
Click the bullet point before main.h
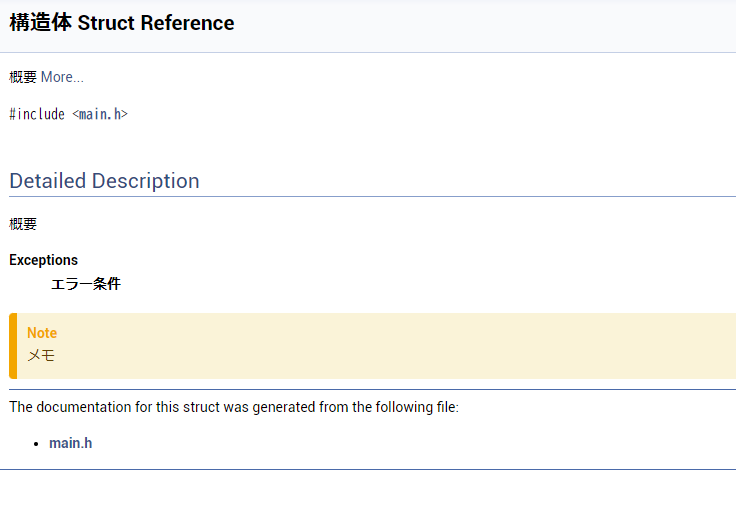point(37,444)
